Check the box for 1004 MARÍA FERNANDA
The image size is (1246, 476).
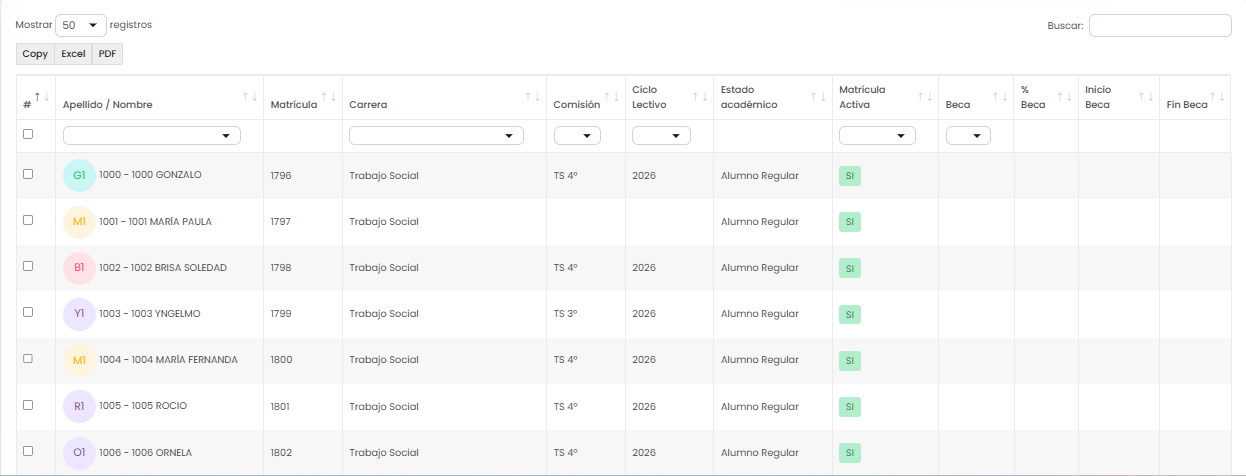(x=28, y=358)
